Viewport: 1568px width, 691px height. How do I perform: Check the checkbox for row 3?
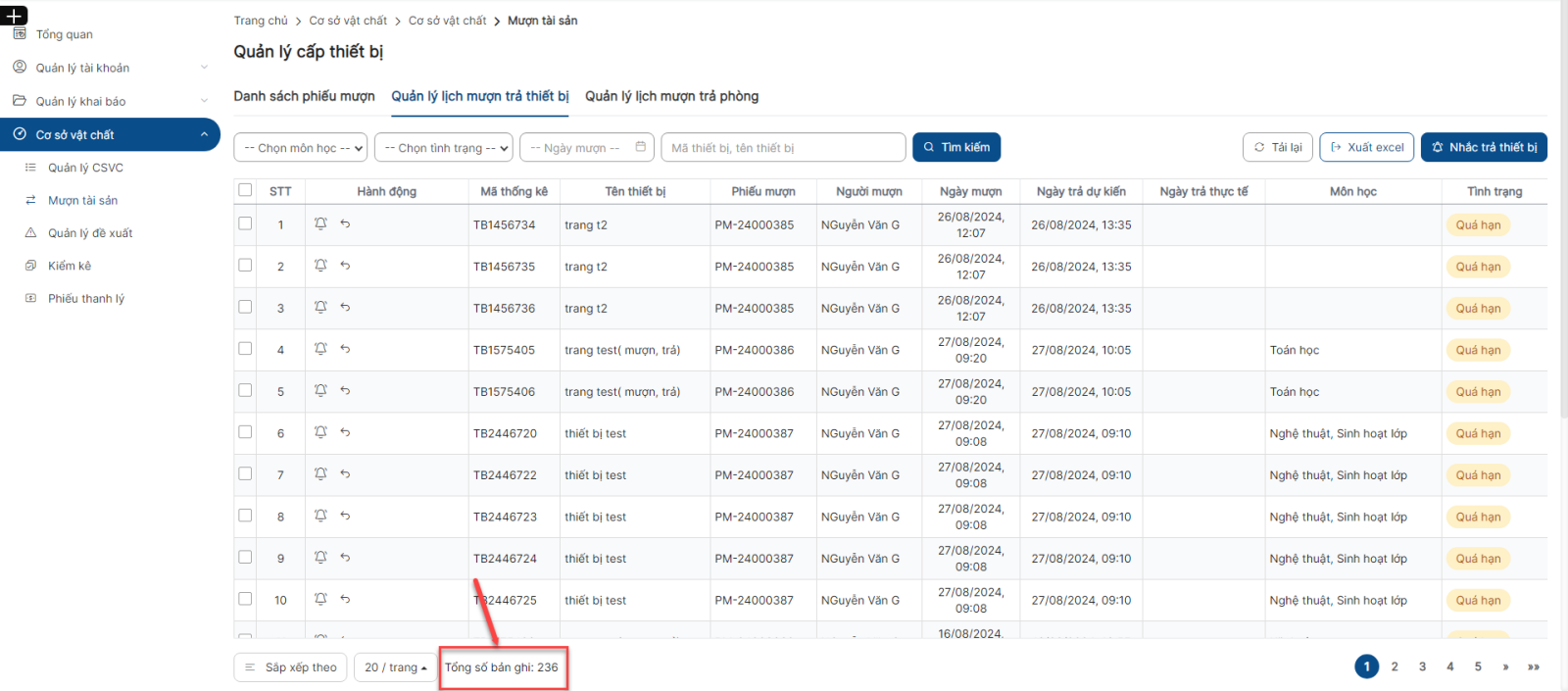pyautogui.click(x=245, y=307)
